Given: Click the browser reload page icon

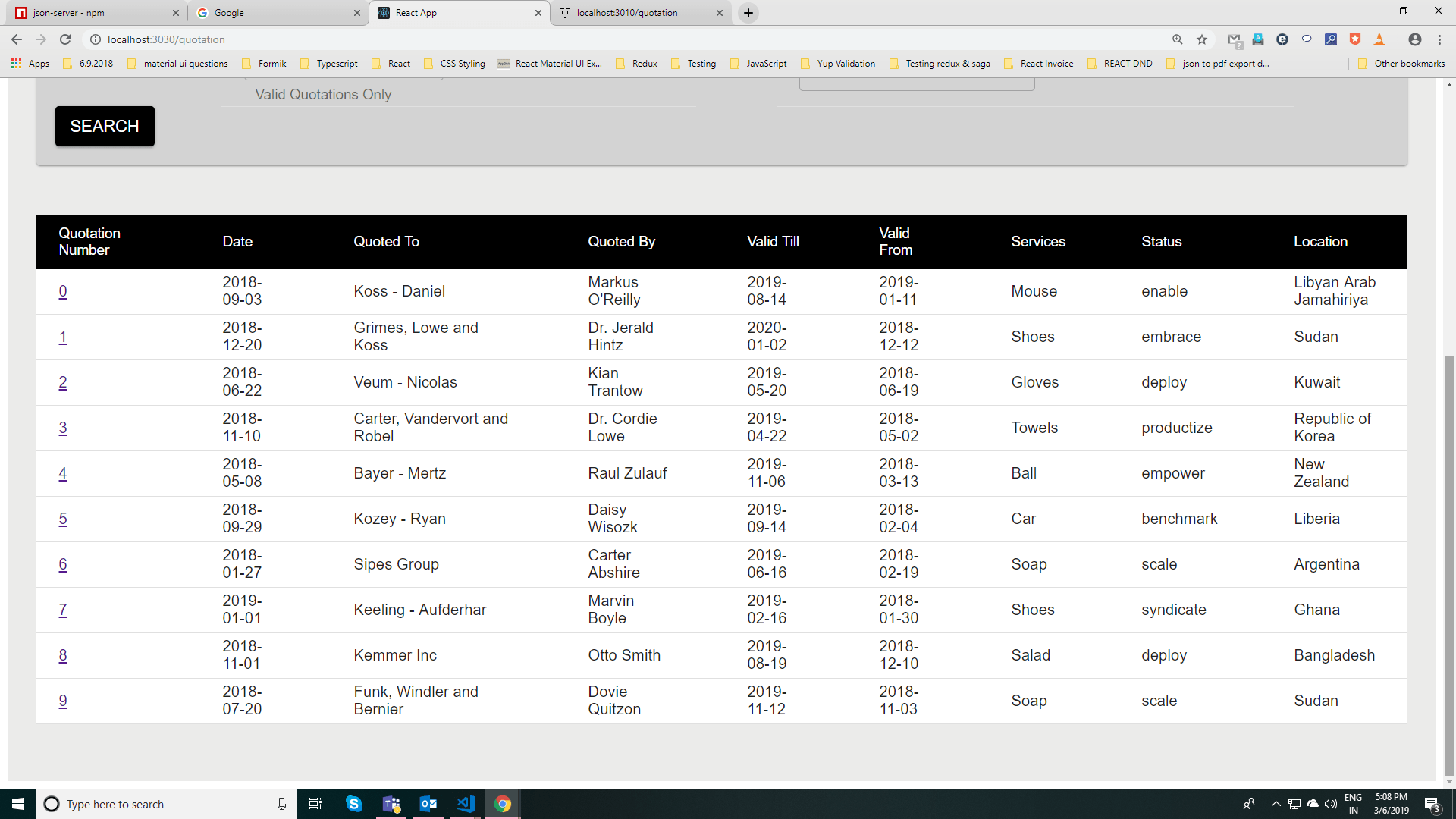Looking at the screenshot, I should coord(65,39).
